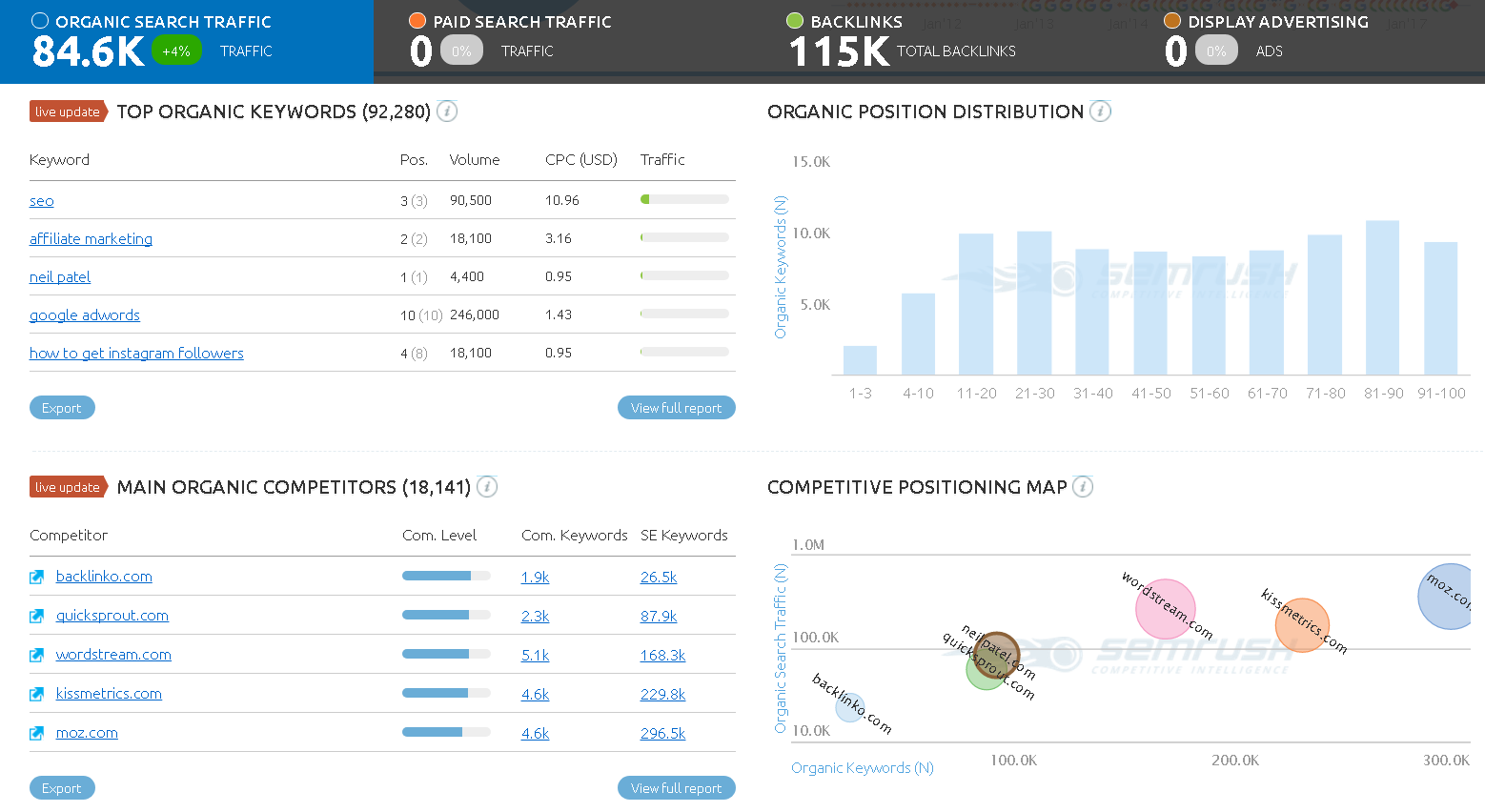The width and height of the screenshot is (1485, 812).
Task: Switch to the Display Advertising tab
Action: click(x=1307, y=42)
